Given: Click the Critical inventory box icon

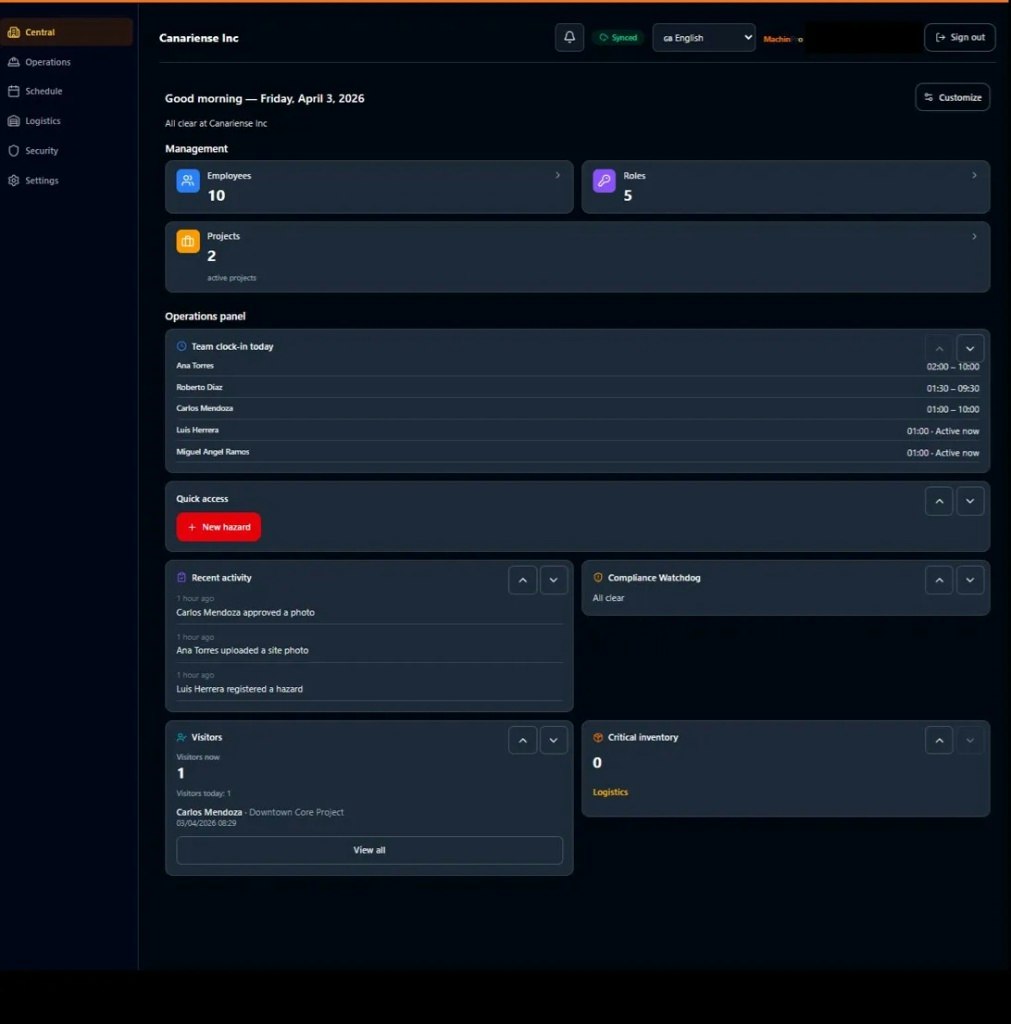Looking at the screenshot, I should coord(598,737).
